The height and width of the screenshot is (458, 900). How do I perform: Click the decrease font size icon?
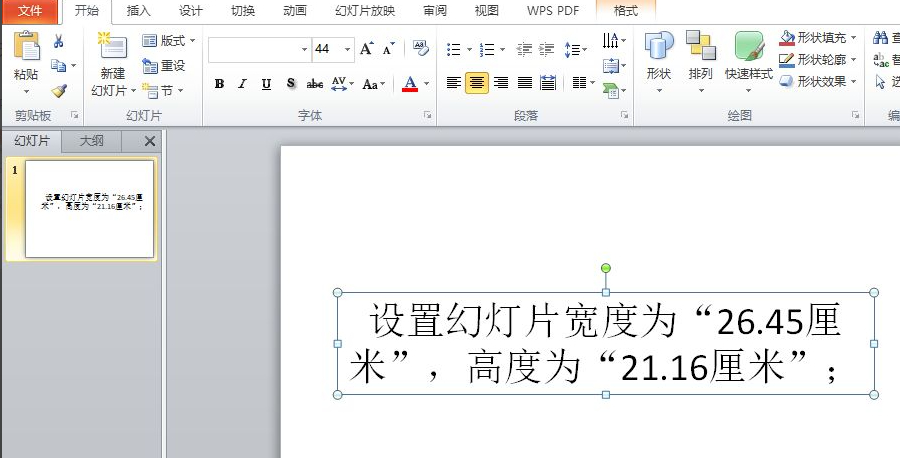coord(389,49)
